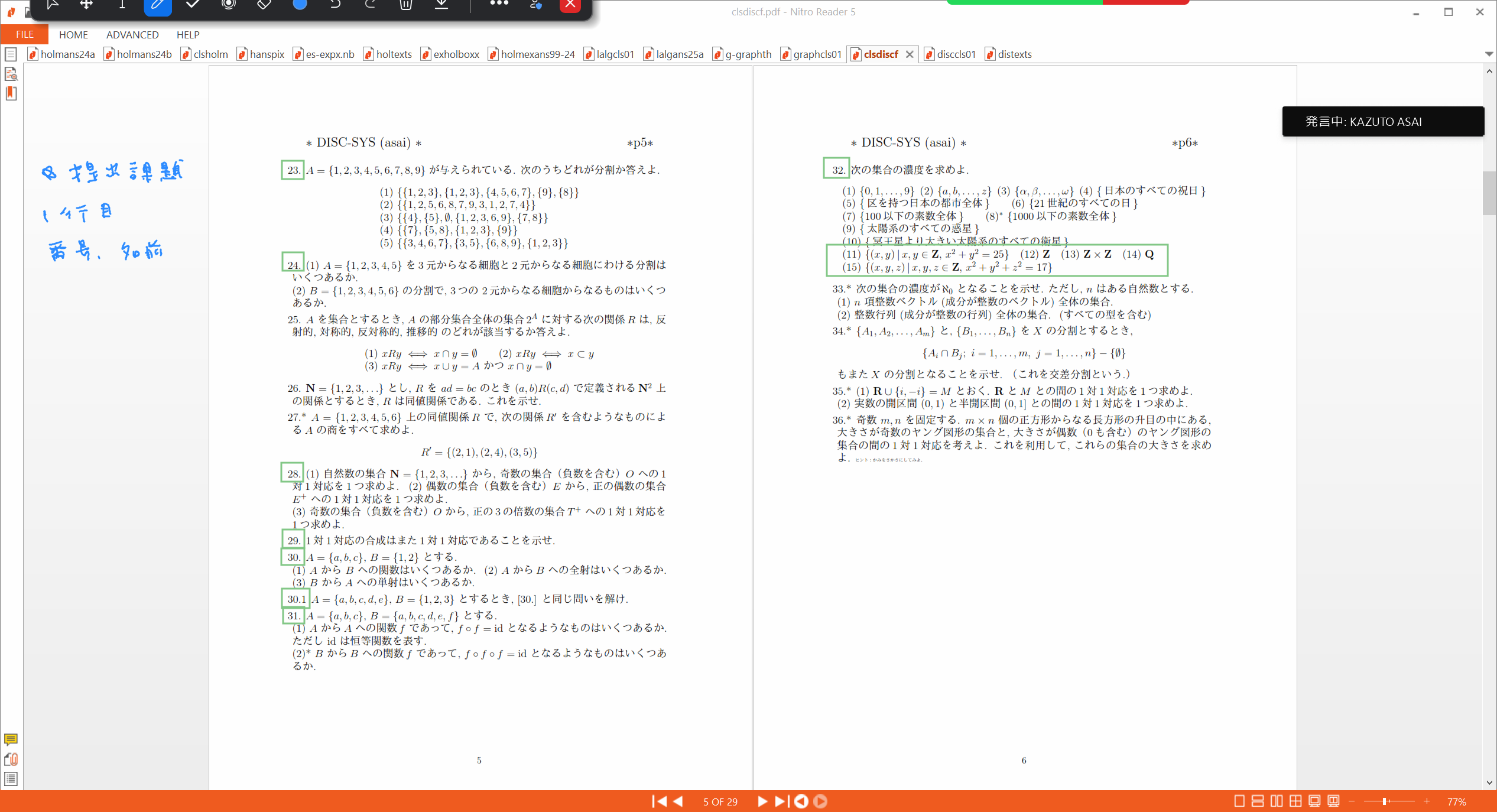
Task: Go to next page arrow
Action: click(762, 801)
